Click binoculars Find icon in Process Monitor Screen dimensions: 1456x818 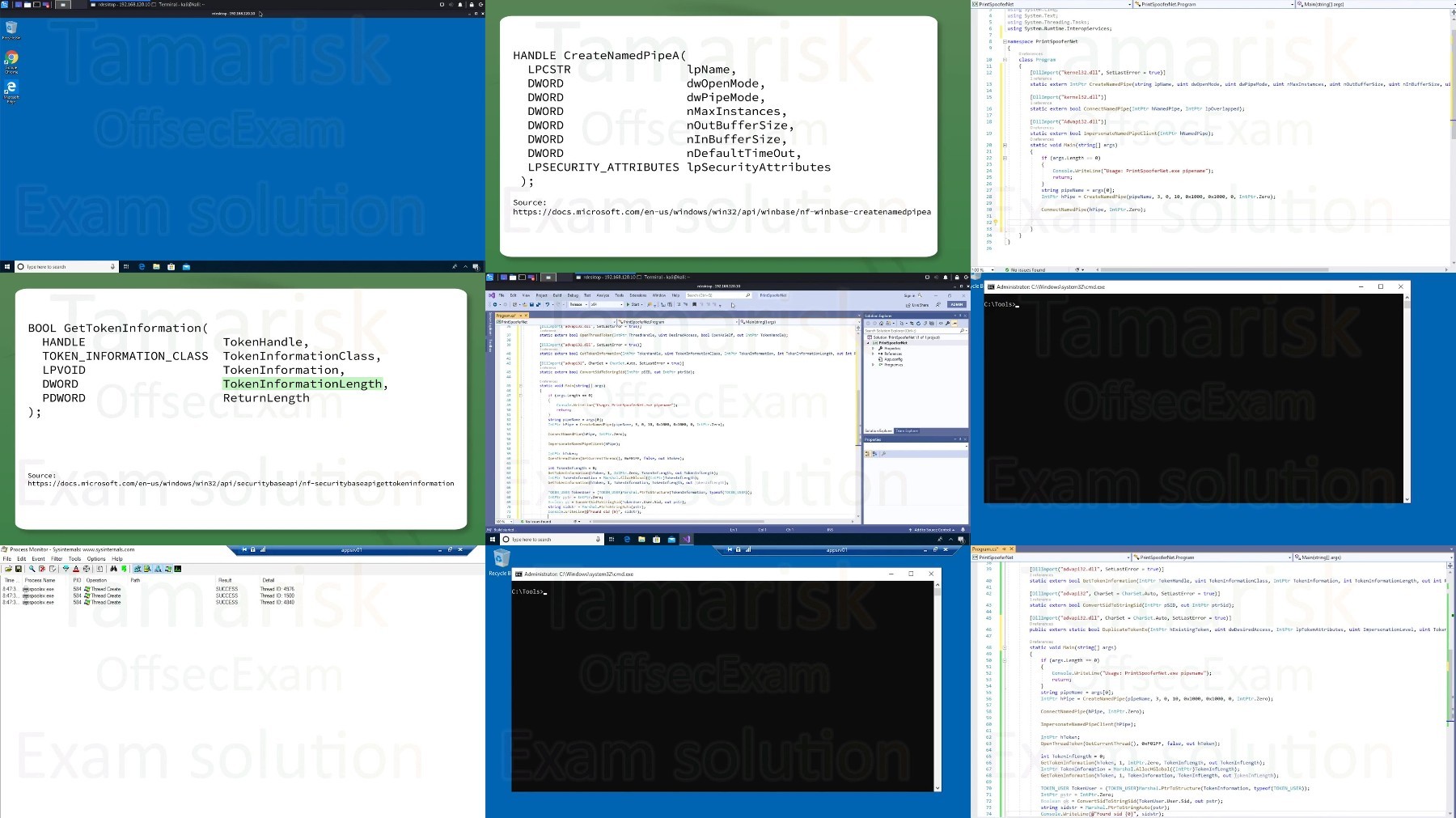pyautogui.click(x=113, y=569)
